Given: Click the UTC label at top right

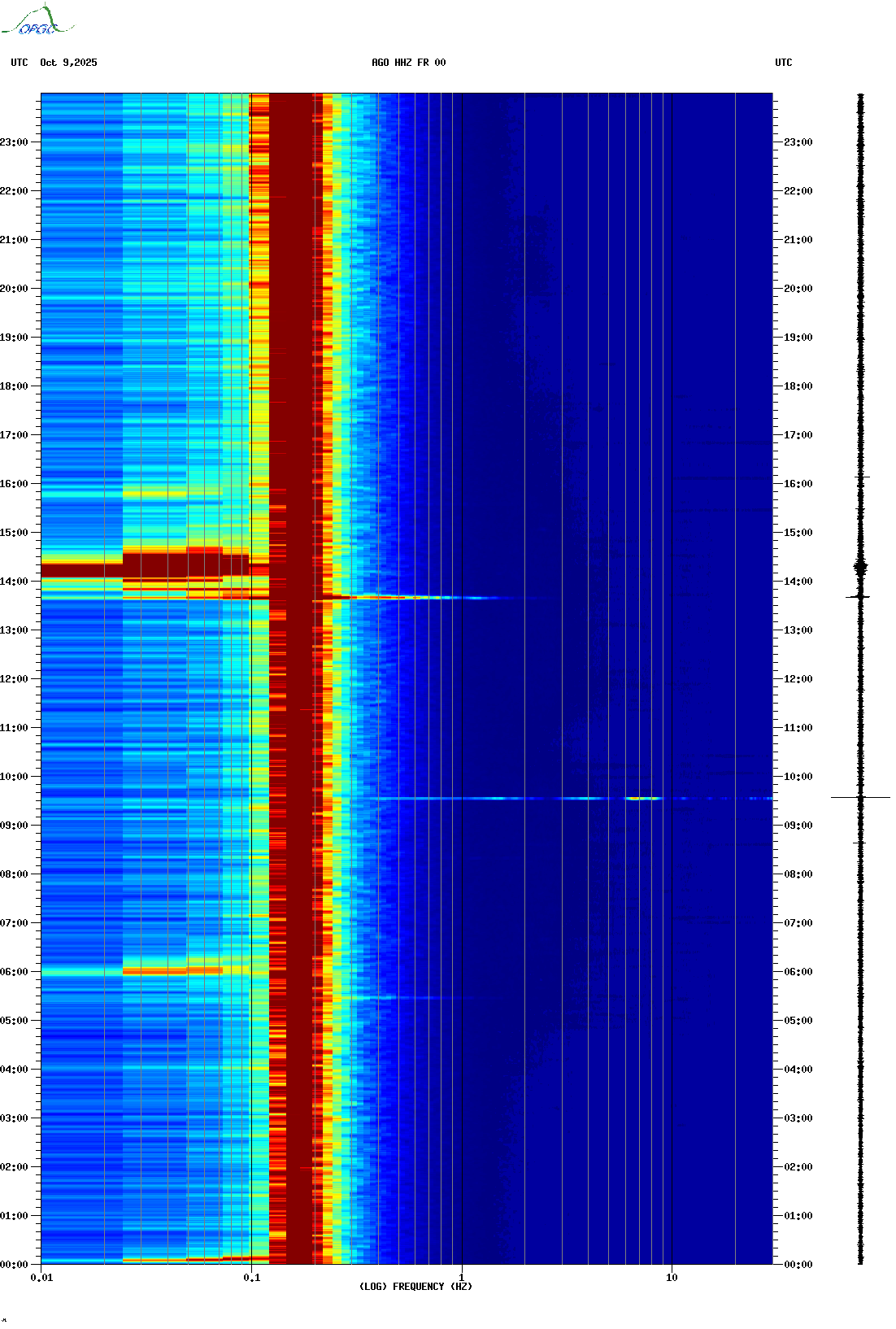Looking at the screenshot, I should pos(783,63).
